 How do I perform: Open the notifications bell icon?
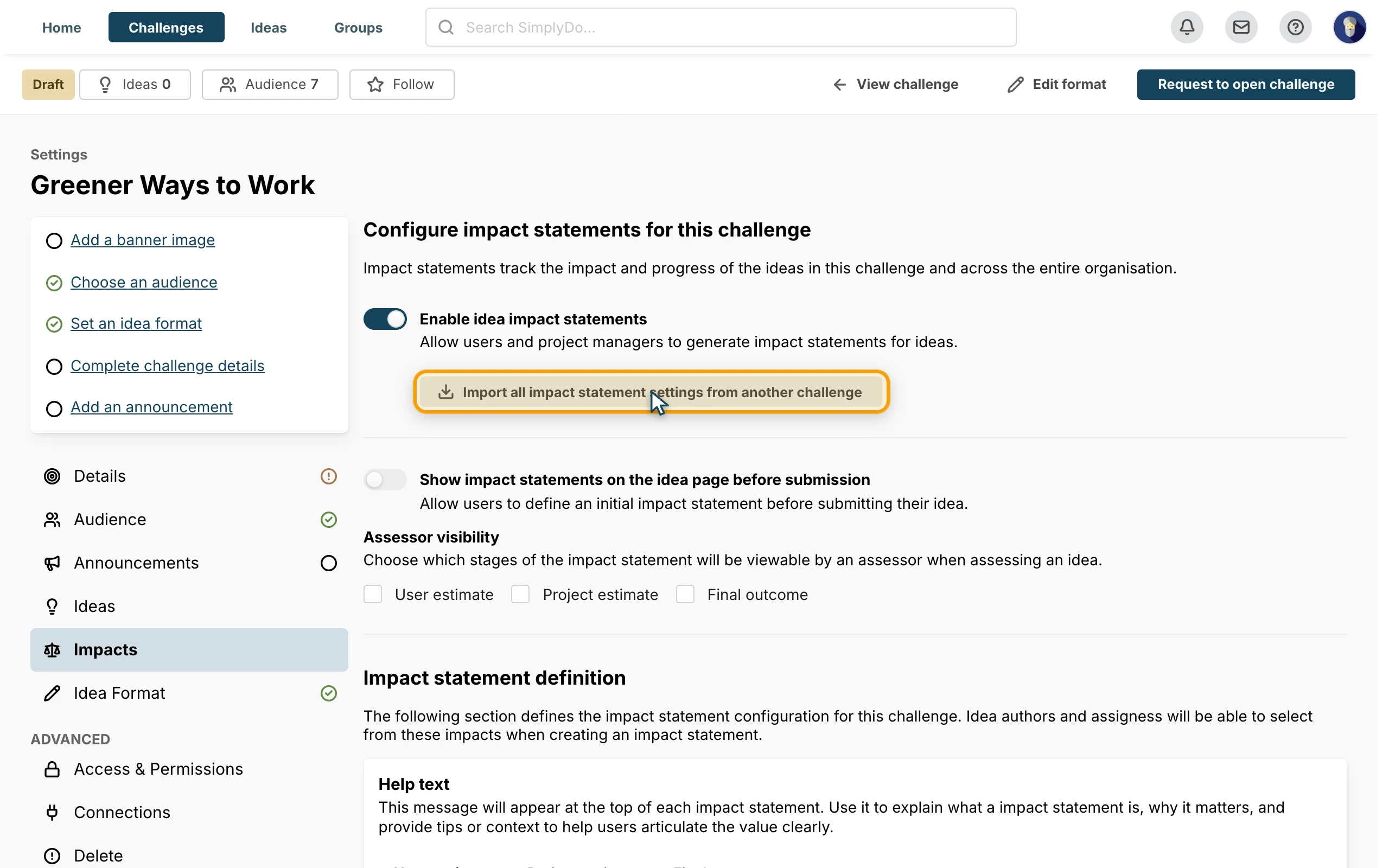[x=1187, y=27]
